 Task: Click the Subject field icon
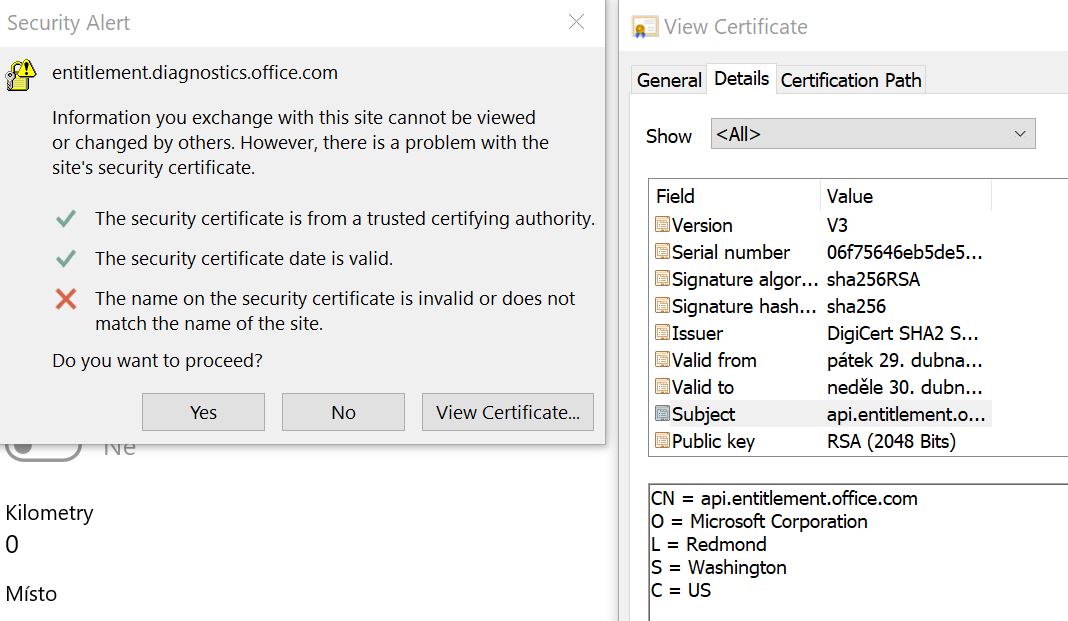(x=662, y=413)
